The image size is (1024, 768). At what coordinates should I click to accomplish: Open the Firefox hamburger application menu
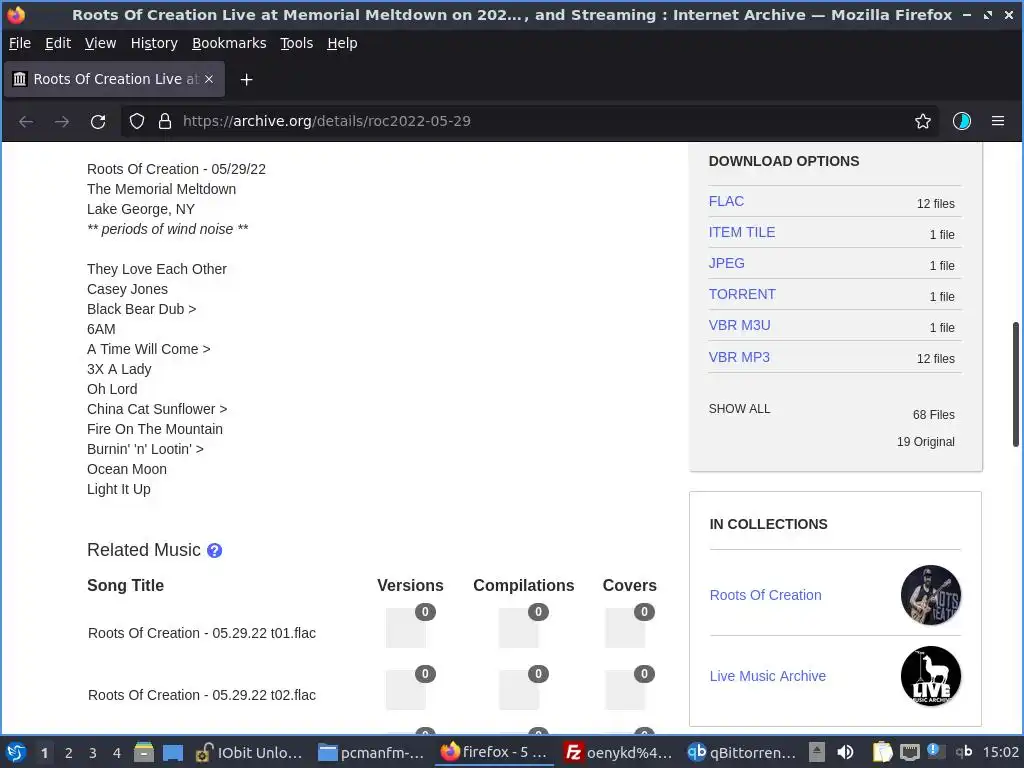tap(998, 121)
